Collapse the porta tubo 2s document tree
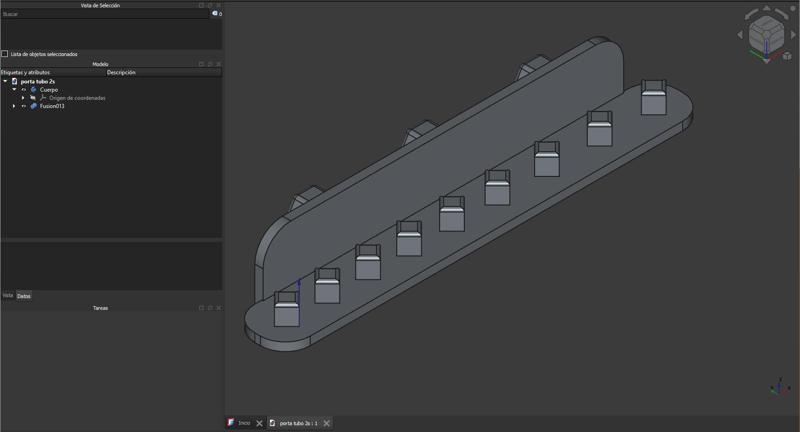The height and width of the screenshot is (432, 800). click(x=5, y=81)
